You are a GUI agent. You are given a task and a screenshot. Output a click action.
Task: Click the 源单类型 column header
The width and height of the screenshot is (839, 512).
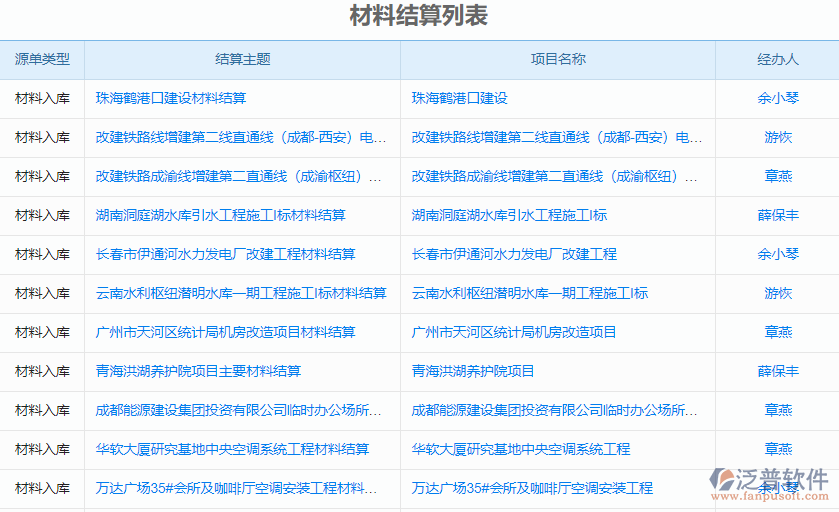click(42, 59)
